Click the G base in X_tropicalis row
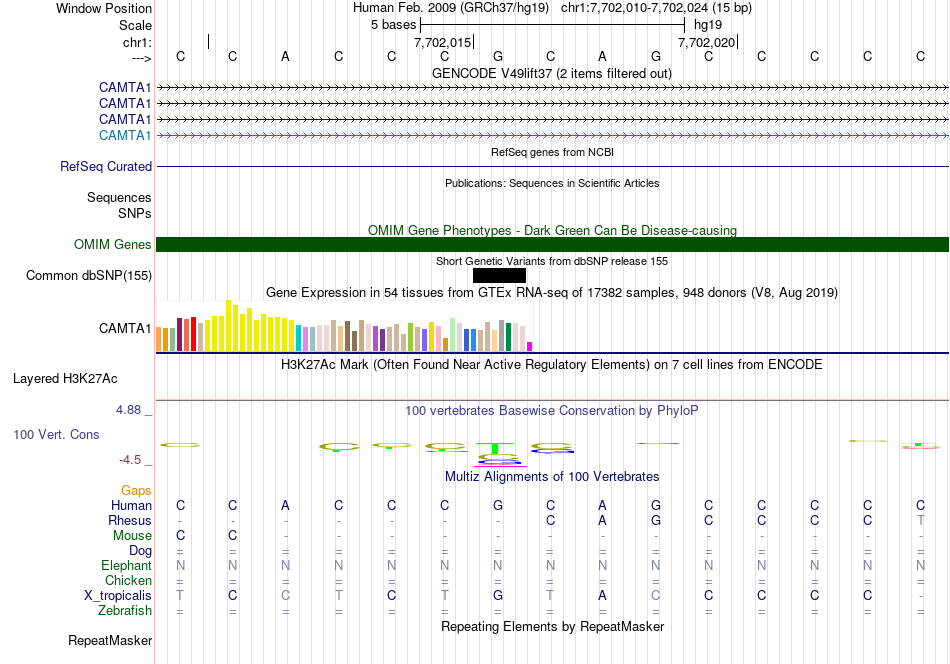The height and width of the screenshot is (664, 950). pos(497,596)
